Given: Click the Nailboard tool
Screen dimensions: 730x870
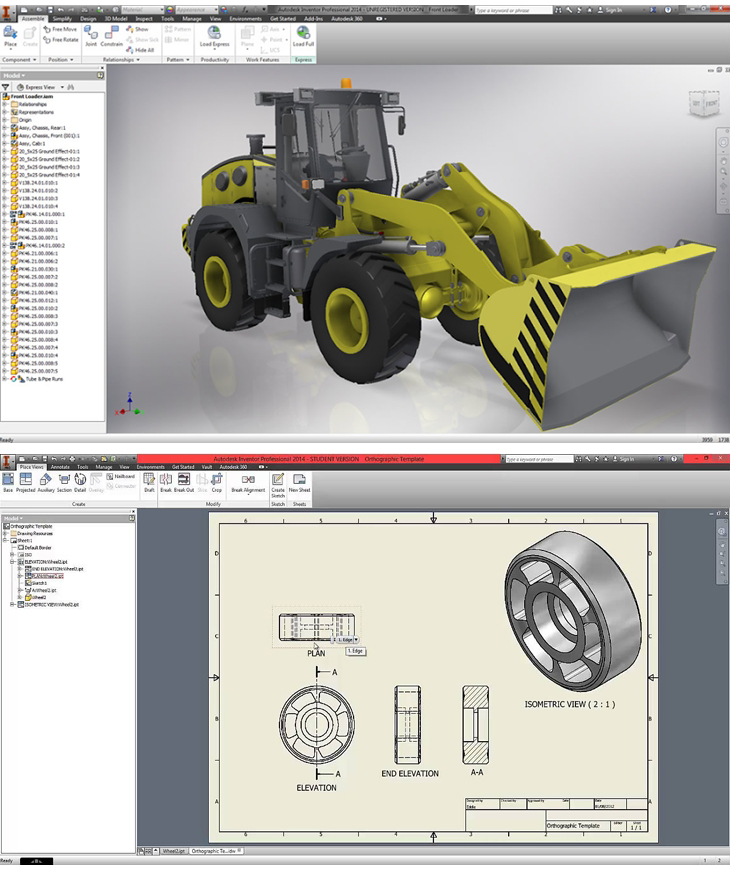Looking at the screenshot, I should tap(121, 476).
